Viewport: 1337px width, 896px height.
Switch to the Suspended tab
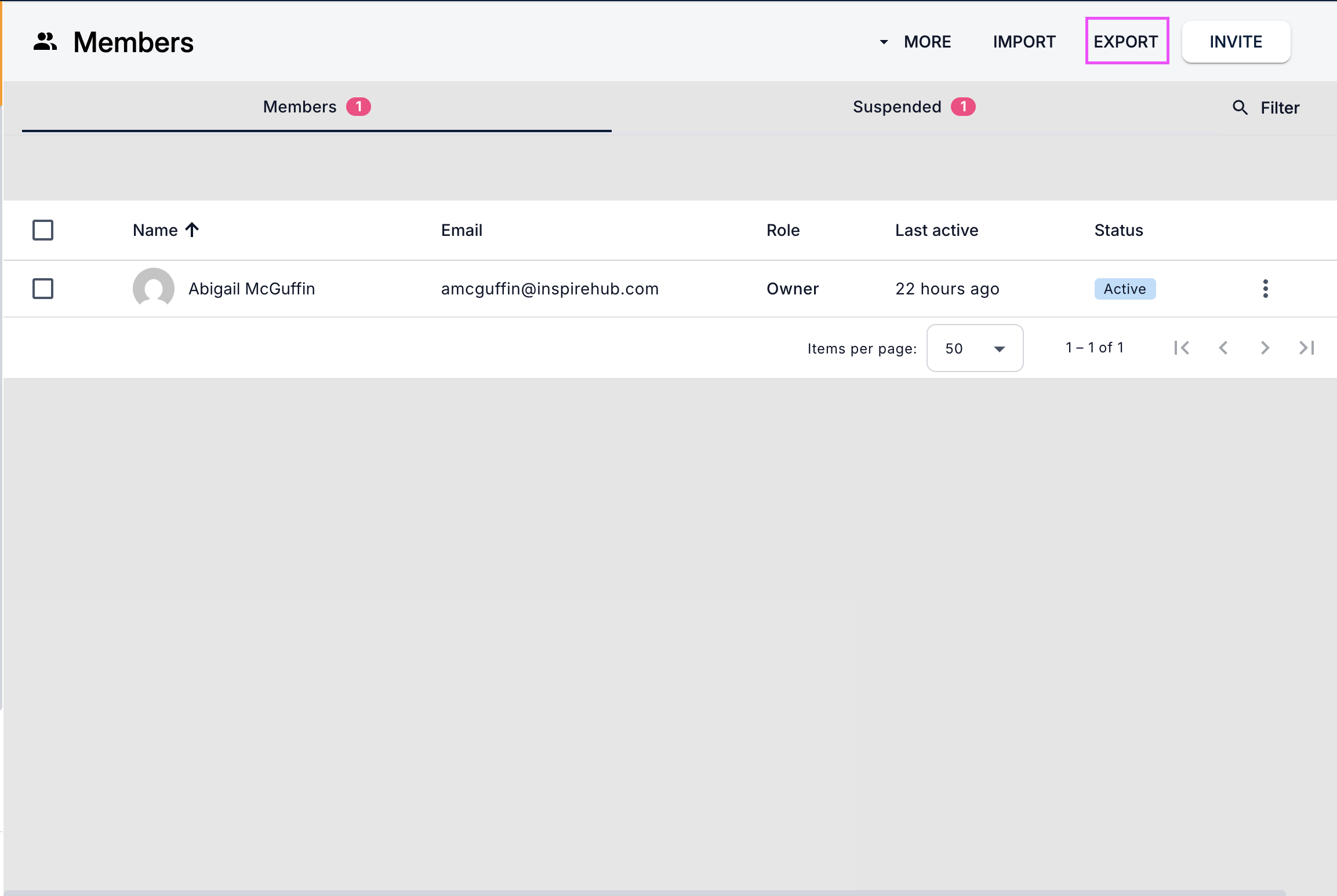(914, 107)
